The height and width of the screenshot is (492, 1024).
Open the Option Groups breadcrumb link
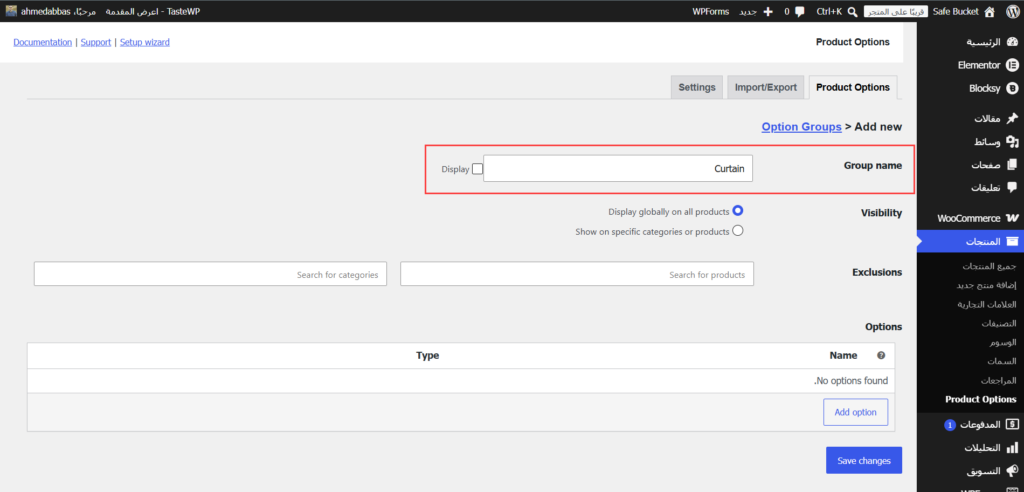[801, 127]
